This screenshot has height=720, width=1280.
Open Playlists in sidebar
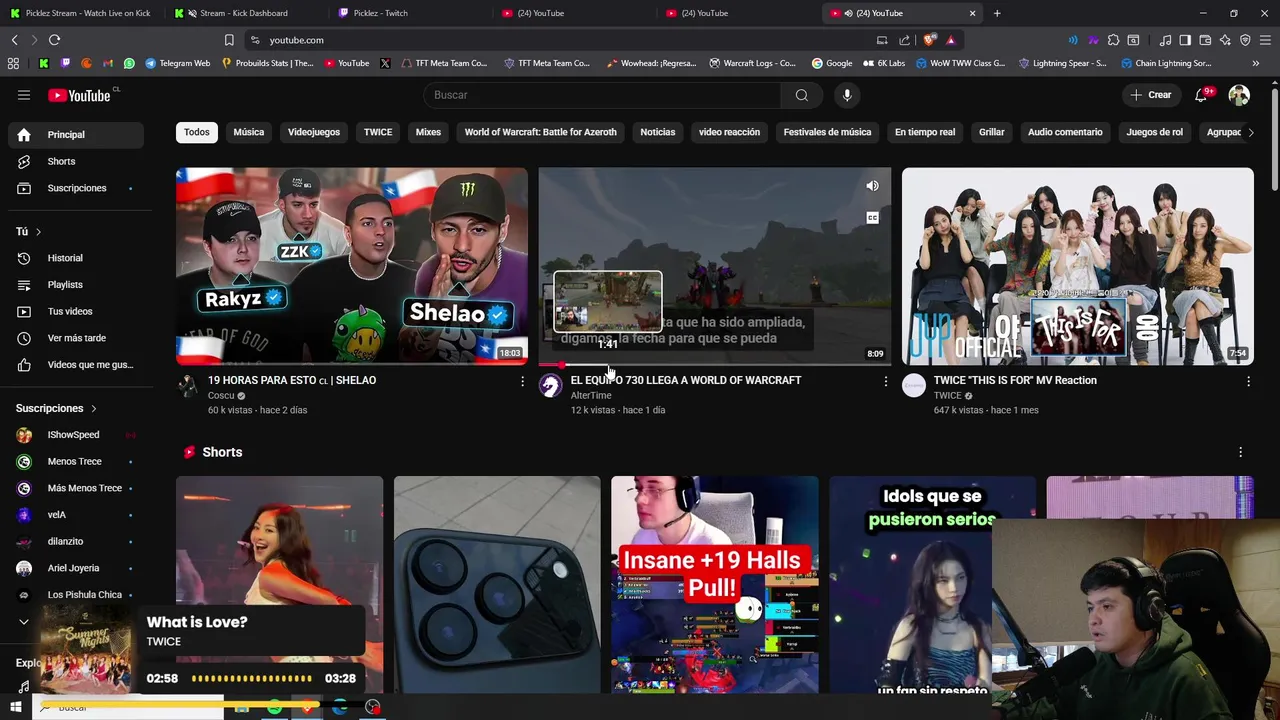[76, 285]
